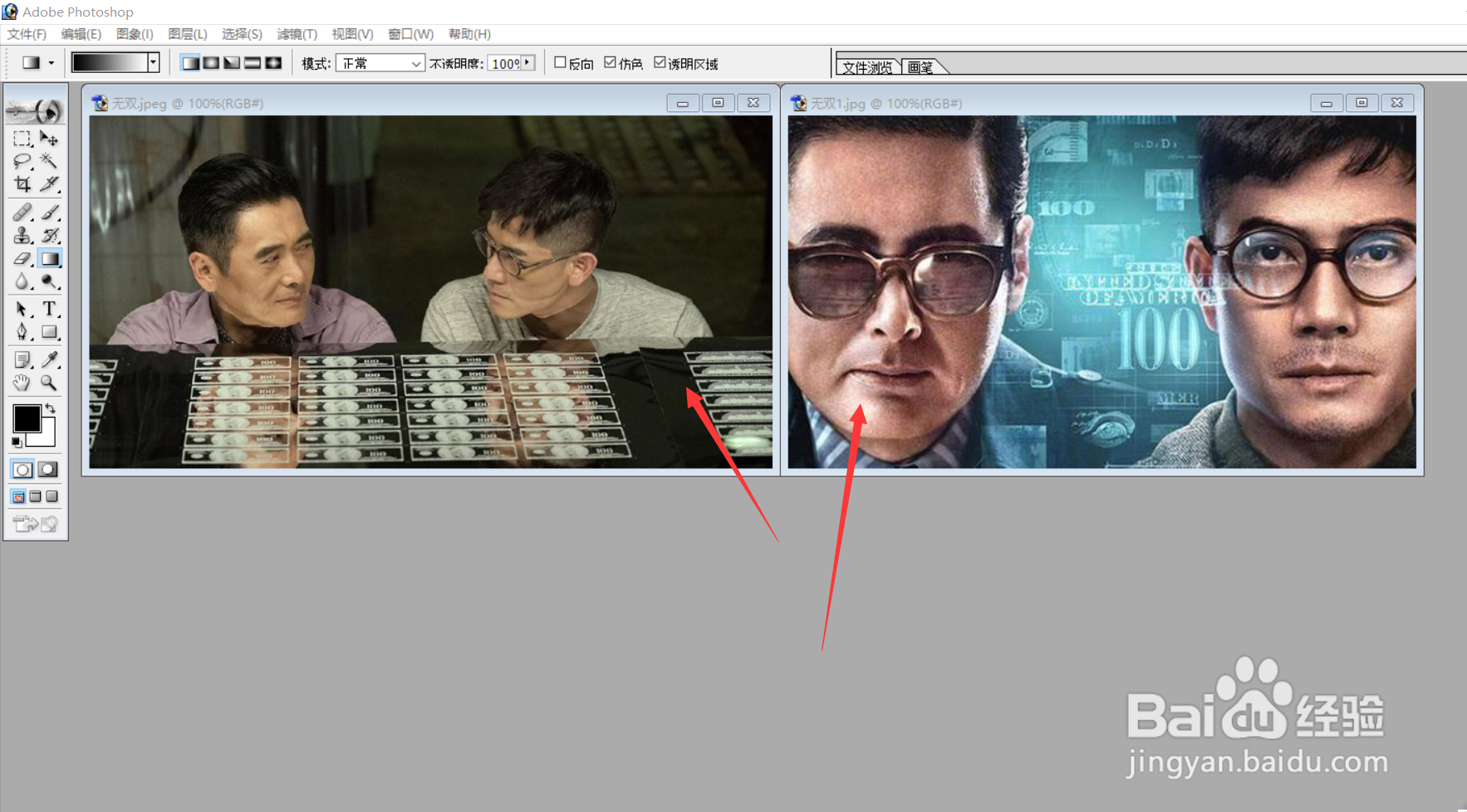Select the Move tool
Viewport: 1467px width, 812px height.
click(49, 139)
